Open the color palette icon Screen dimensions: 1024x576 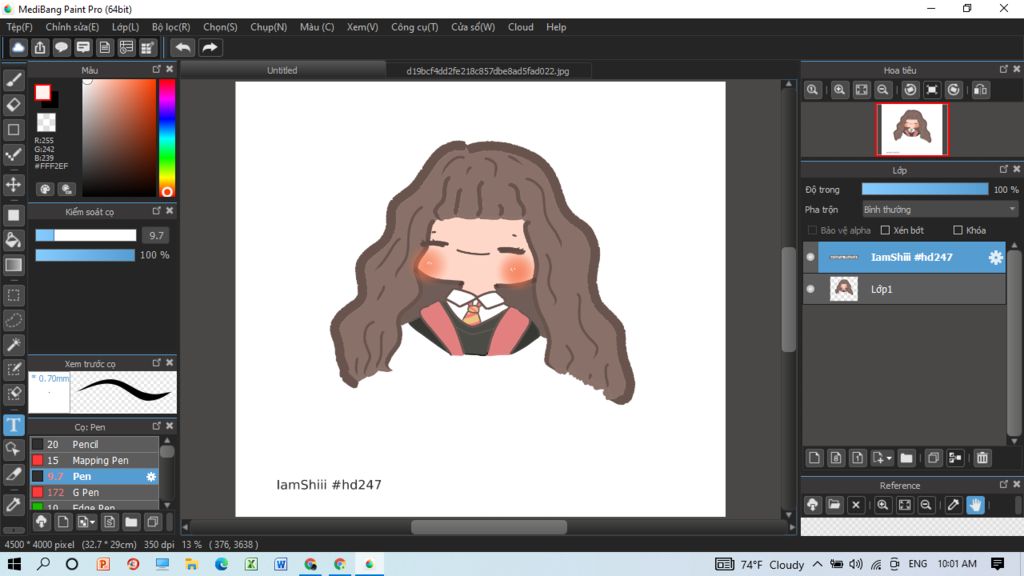pos(44,189)
